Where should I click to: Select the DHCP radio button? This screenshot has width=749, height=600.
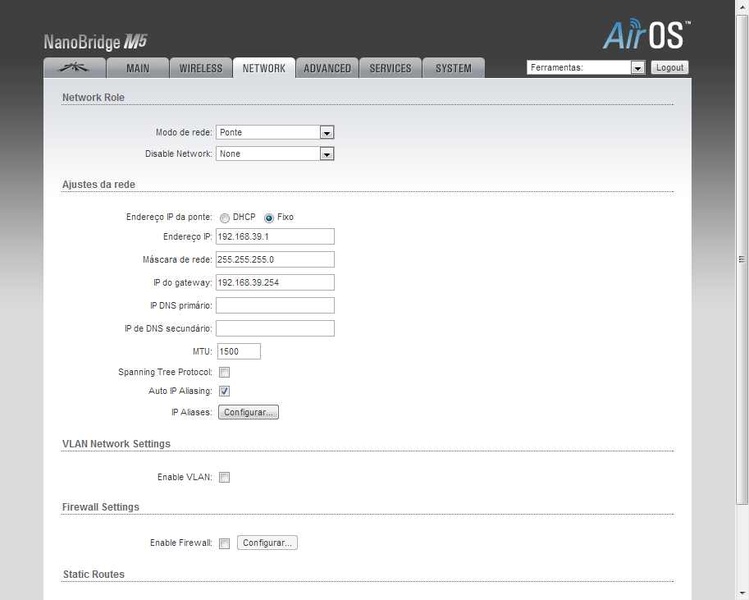(225, 218)
